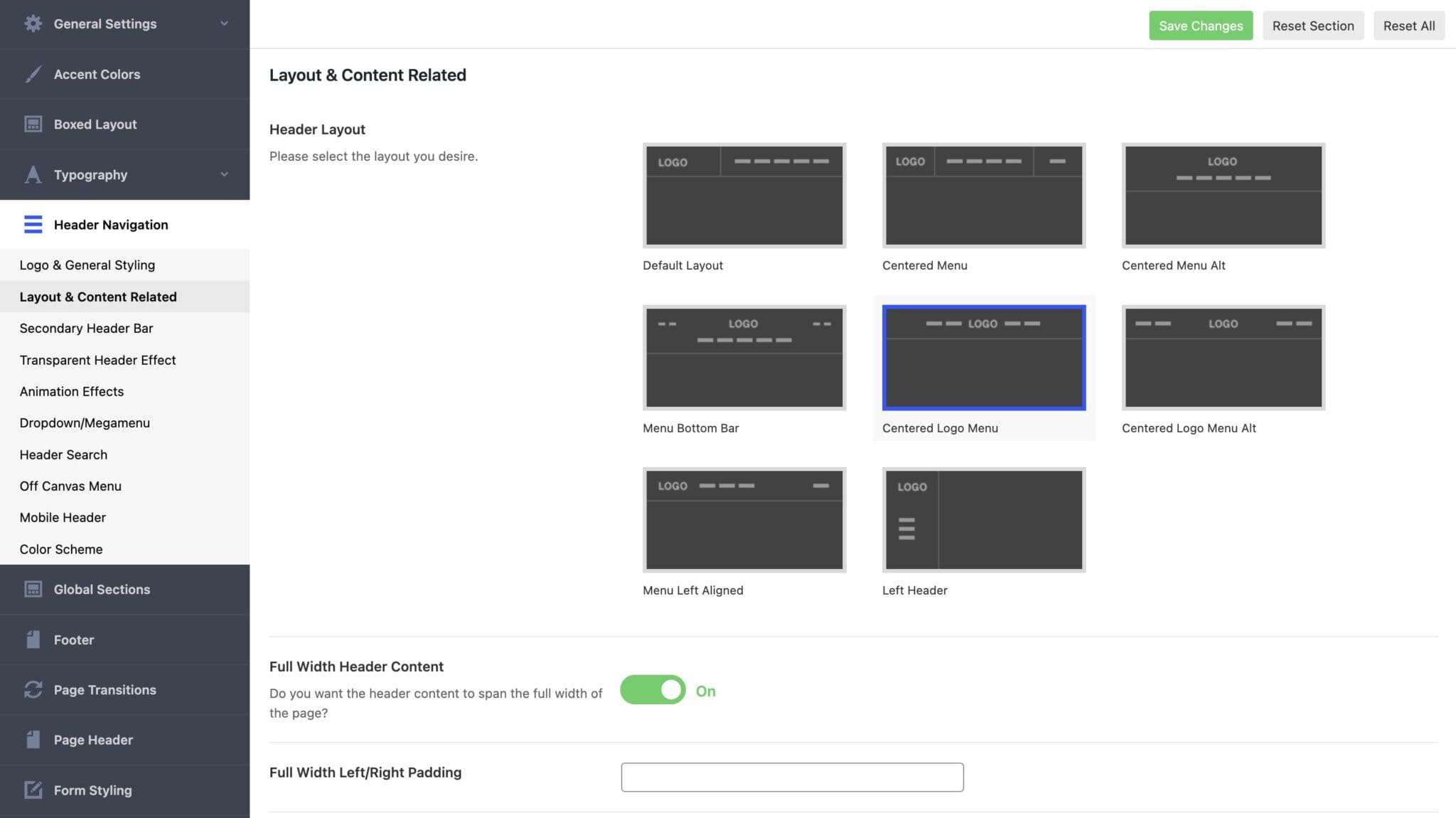Open Header Search settings
The height and width of the screenshot is (818, 1456).
tap(124, 455)
